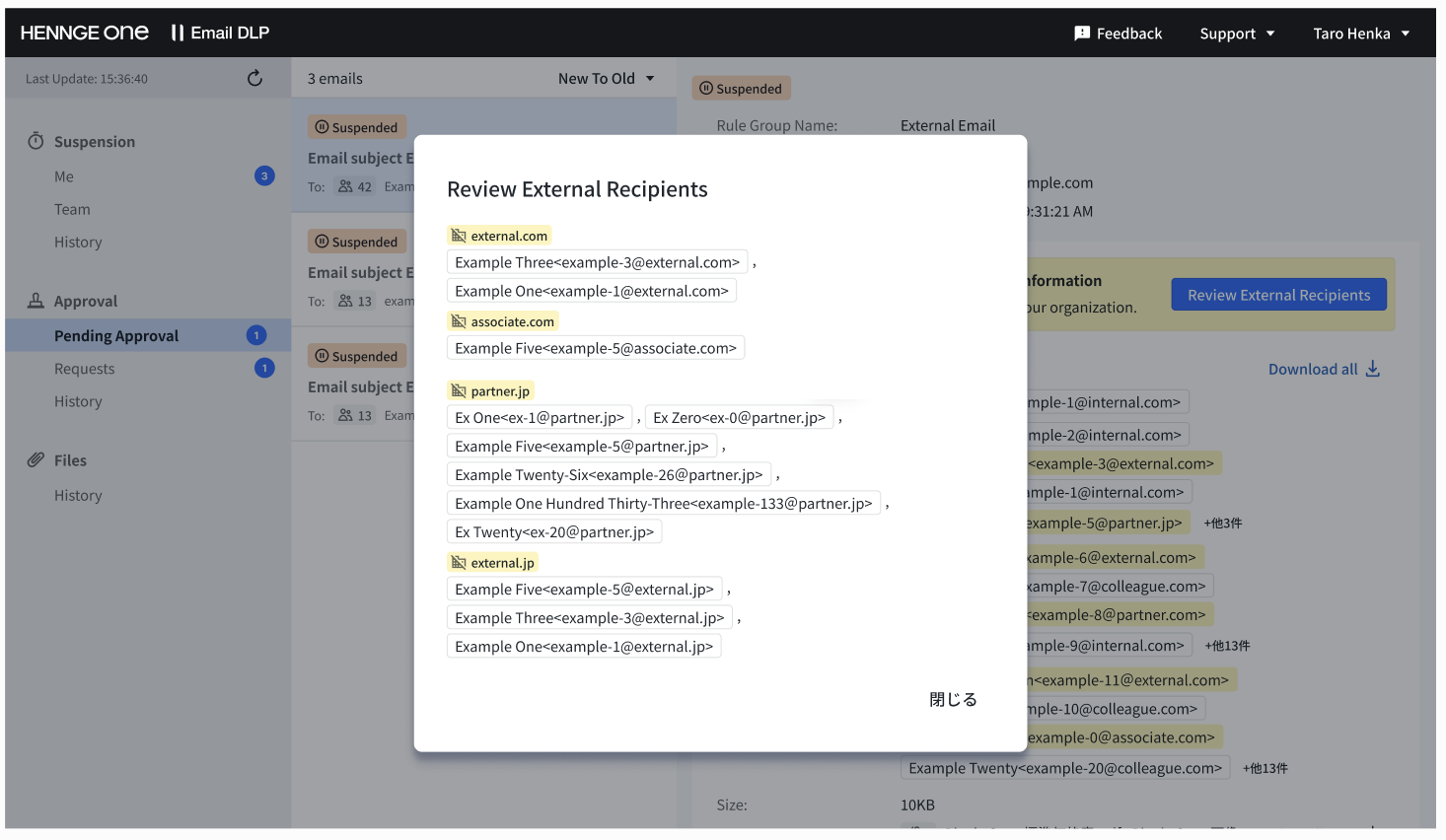Click the example-3@external.jp recipient chip
Screen dimensions: 1446x840
pyautogui.click(x=590, y=617)
